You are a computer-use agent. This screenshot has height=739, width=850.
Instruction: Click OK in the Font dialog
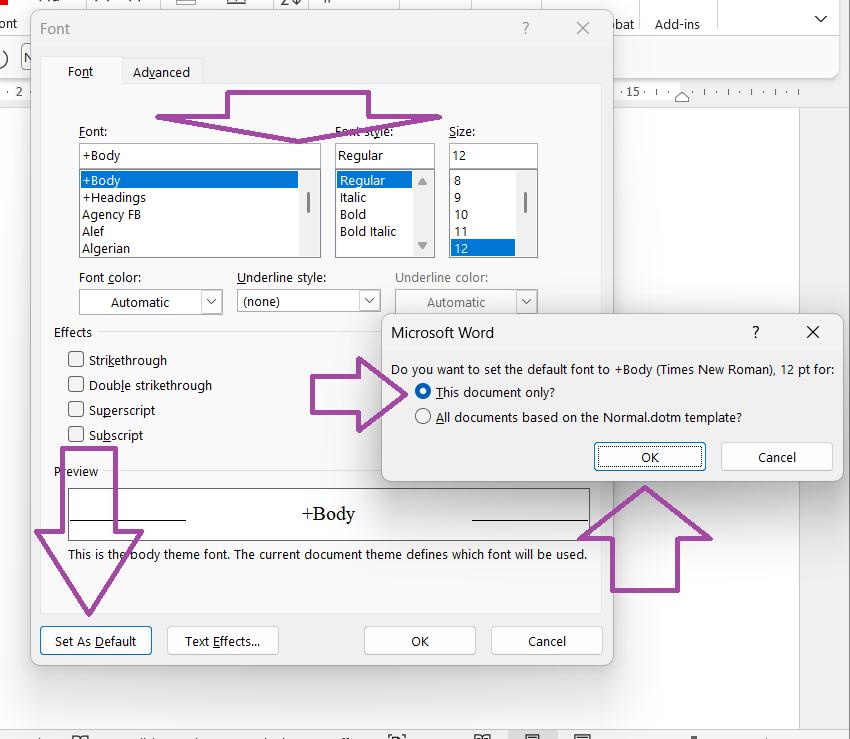(x=420, y=641)
